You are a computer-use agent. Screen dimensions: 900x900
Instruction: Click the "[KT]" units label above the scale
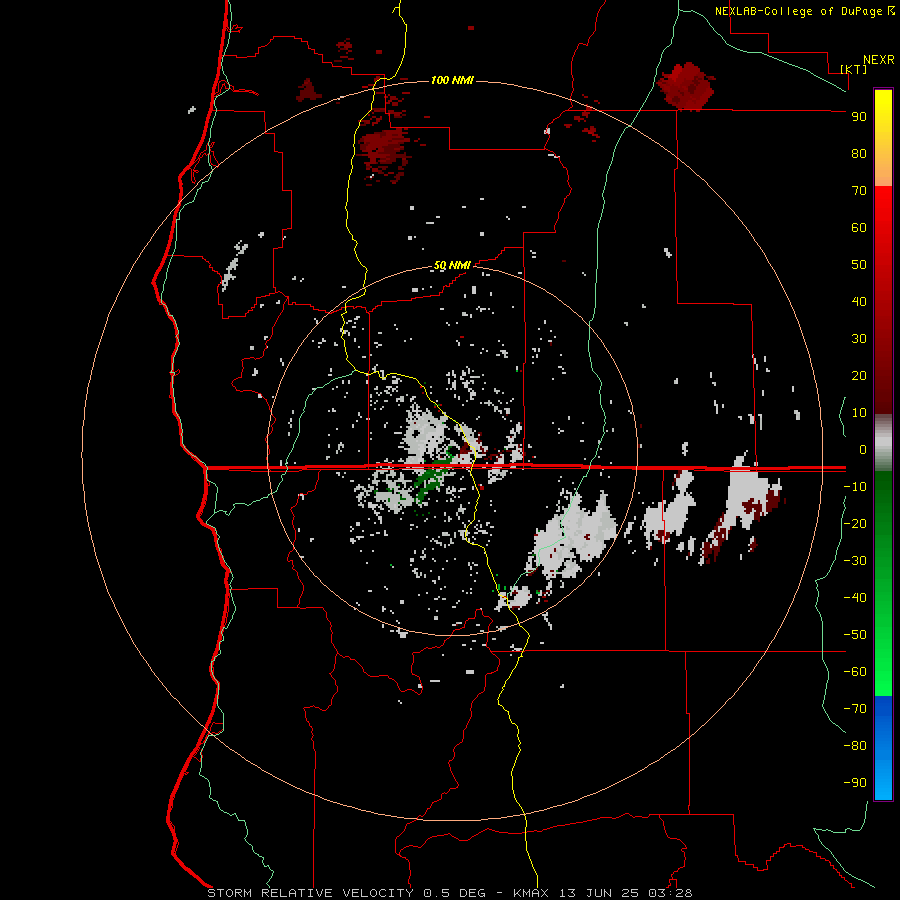pos(854,69)
